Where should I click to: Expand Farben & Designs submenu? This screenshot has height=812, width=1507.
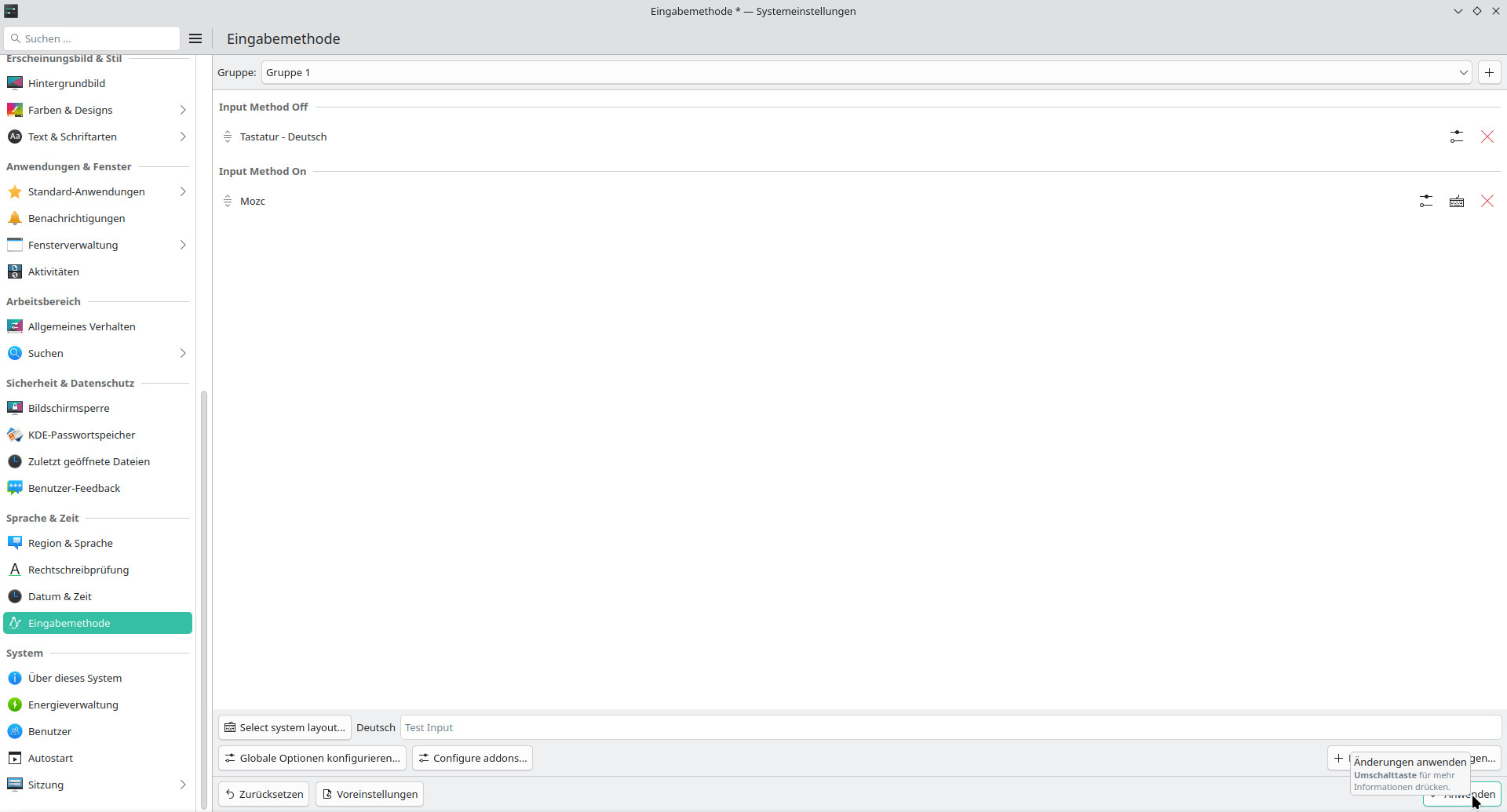tap(182, 110)
